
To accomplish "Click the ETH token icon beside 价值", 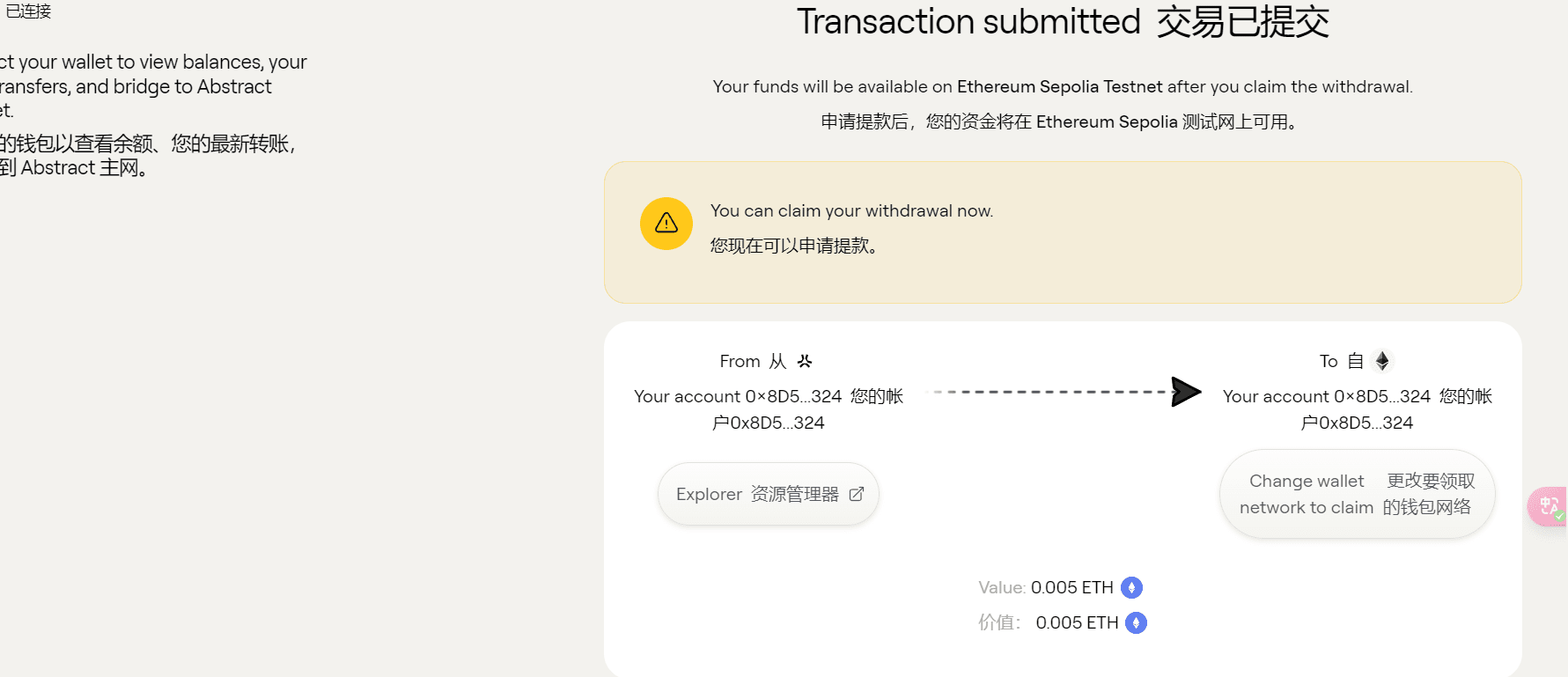I will point(1137,622).
